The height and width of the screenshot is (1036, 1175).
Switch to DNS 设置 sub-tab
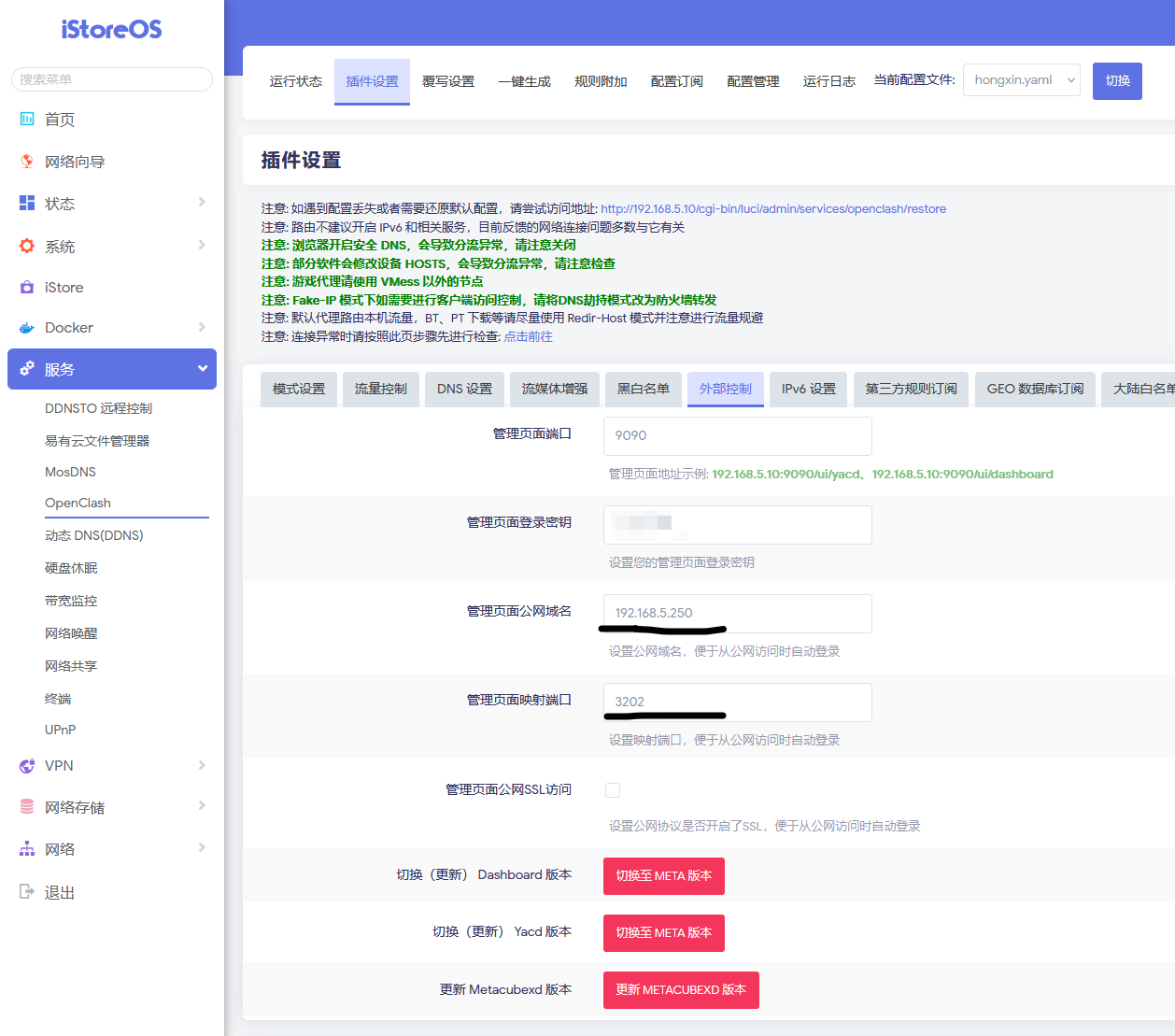pos(465,390)
